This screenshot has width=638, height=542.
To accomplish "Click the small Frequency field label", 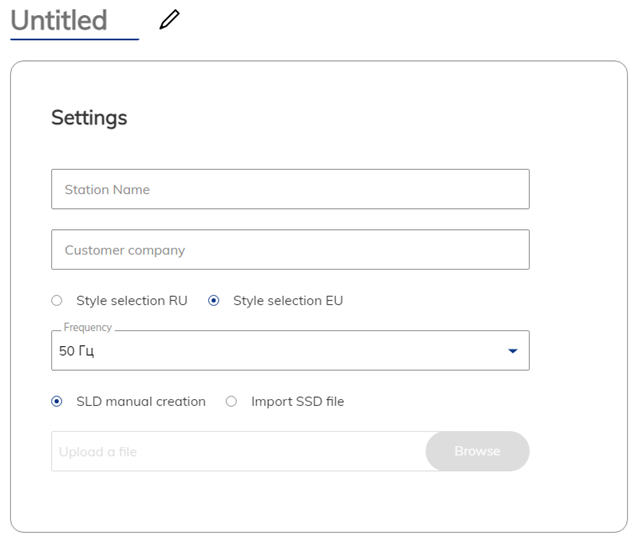I will pos(88,328).
